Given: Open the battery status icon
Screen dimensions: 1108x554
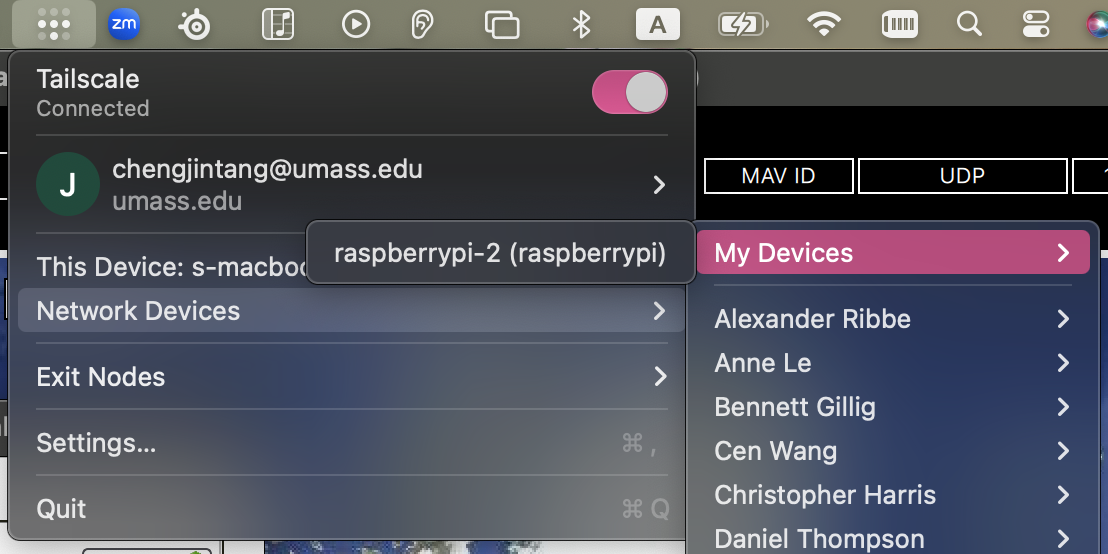Looking at the screenshot, I should pyautogui.click(x=743, y=25).
